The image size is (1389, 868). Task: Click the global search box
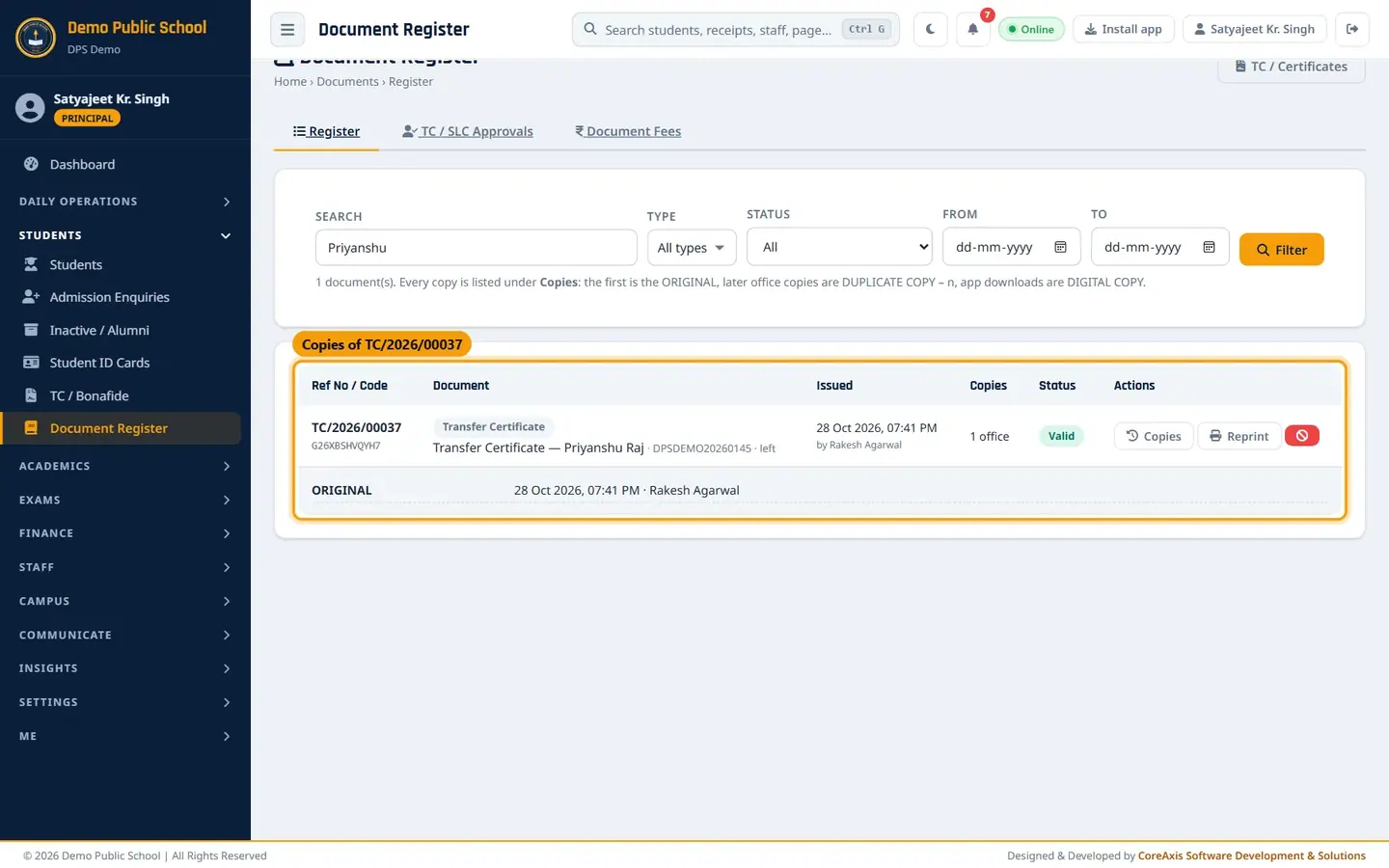736,29
